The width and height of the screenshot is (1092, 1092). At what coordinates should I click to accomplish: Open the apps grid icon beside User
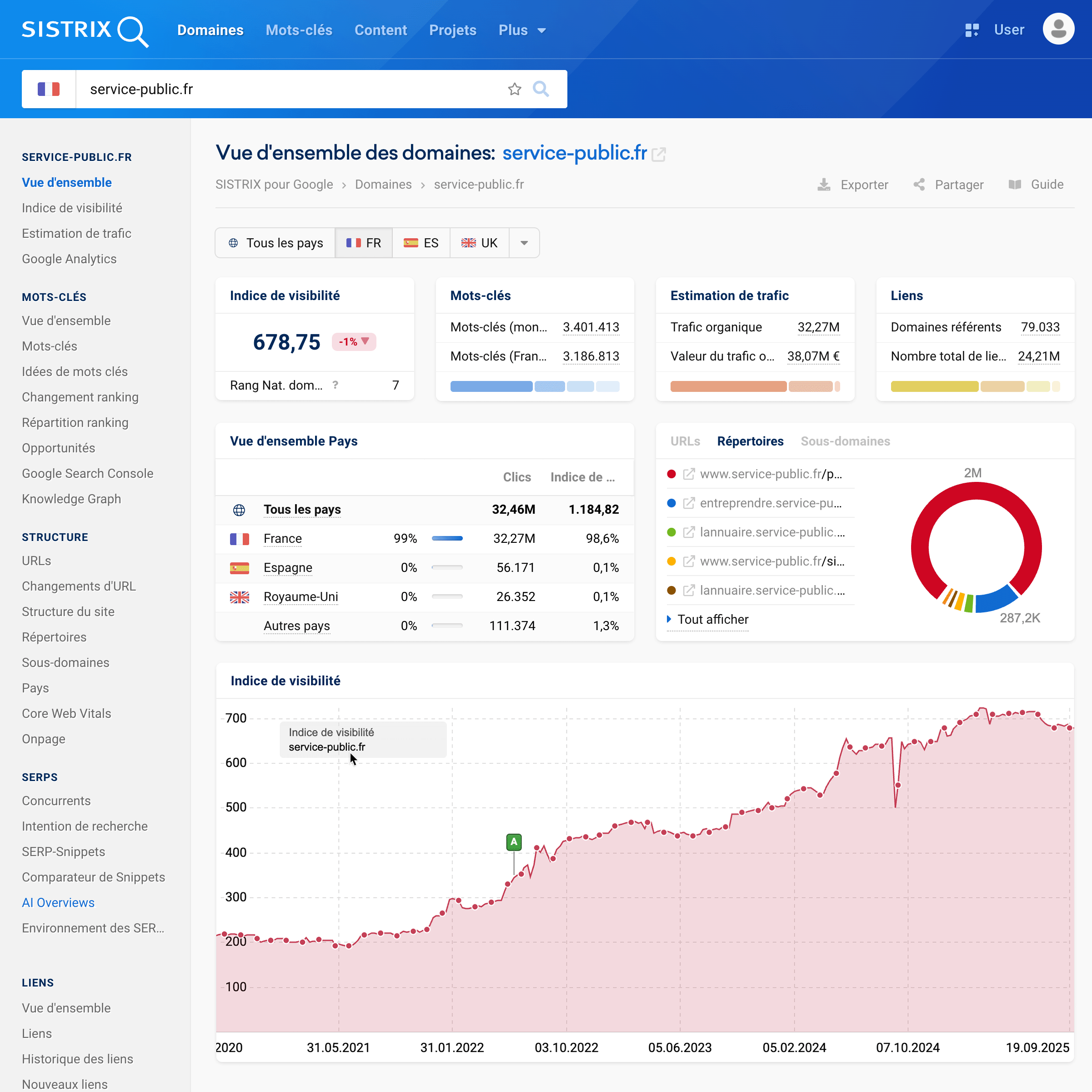tap(972, 30)
